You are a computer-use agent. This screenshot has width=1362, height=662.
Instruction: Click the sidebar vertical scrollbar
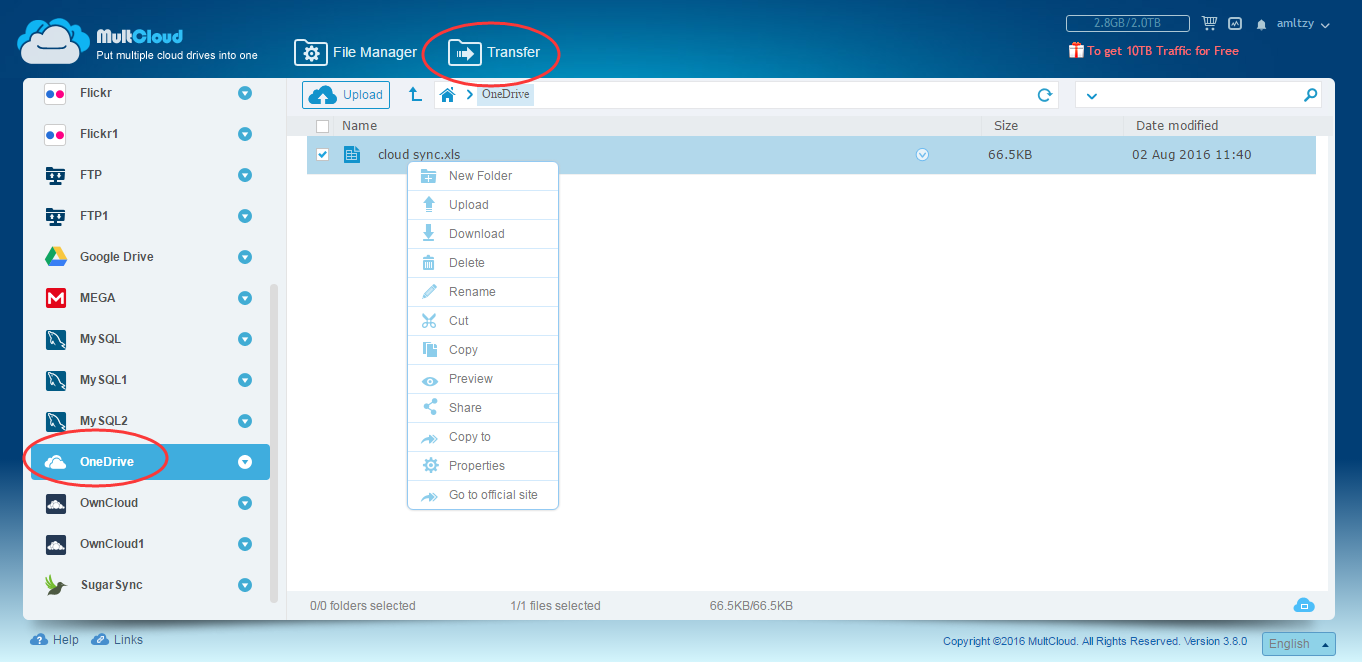click(x=274, y=443)
